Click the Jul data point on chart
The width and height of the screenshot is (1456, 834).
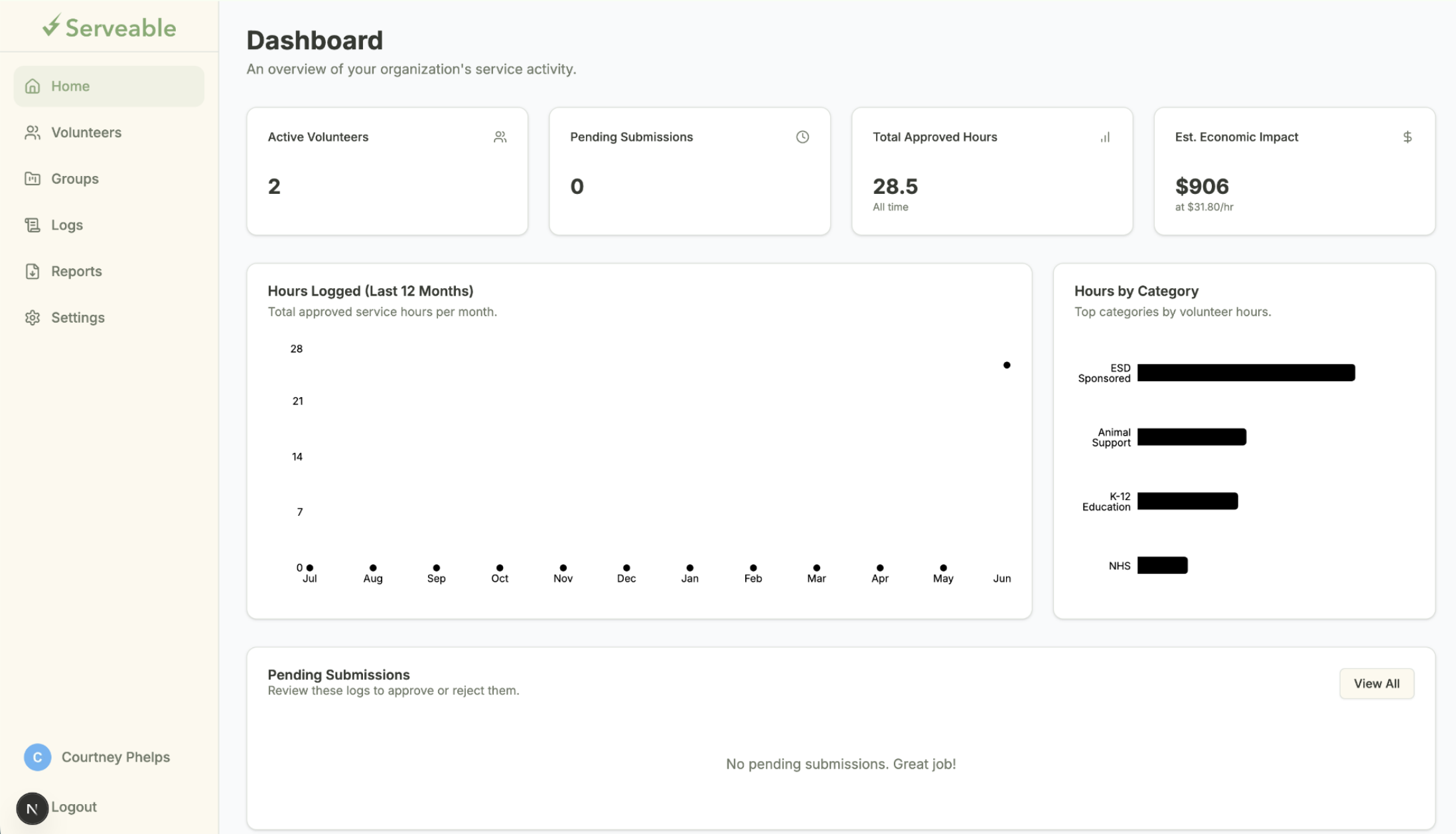(310, 568)
